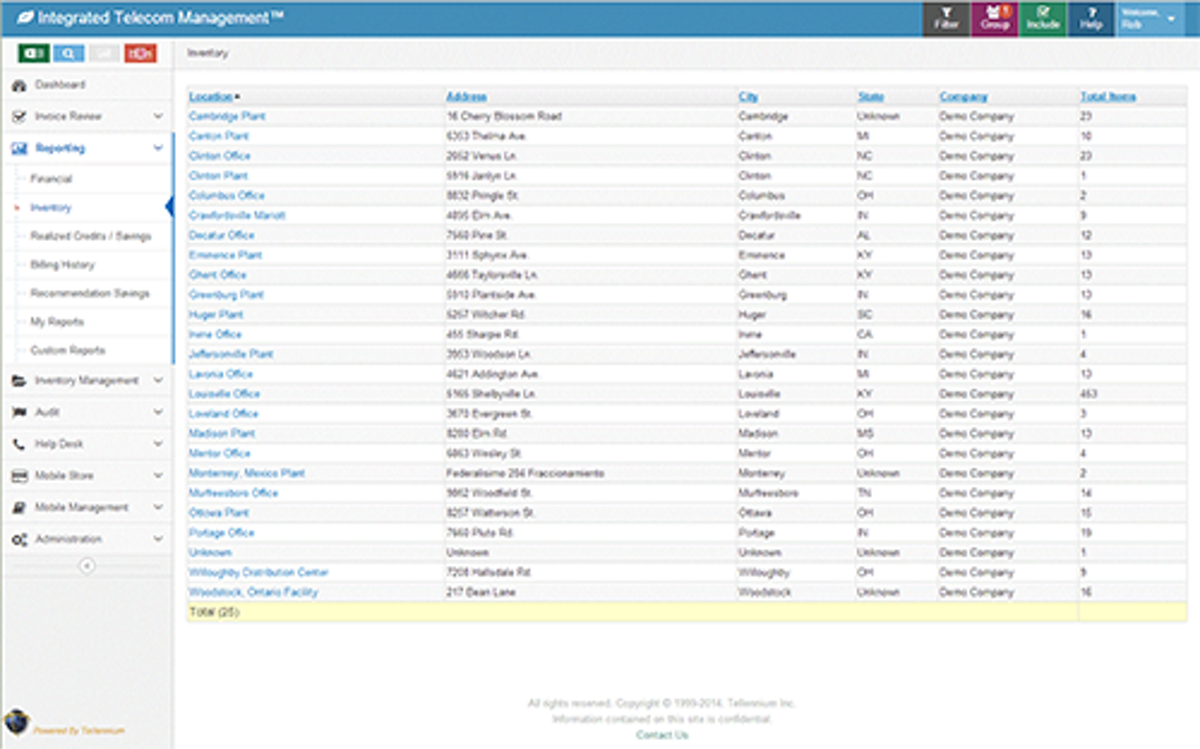1200x749 pixels.
Task: Open the Filter tool in header
Action: click(x=945, y=19)
